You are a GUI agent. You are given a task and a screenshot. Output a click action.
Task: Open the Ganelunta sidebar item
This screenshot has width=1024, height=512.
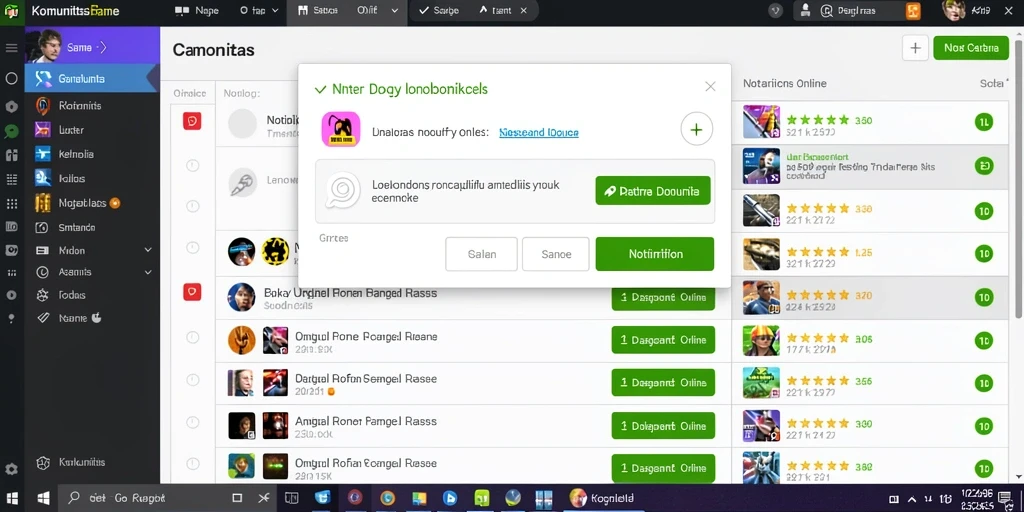point(92,78)
